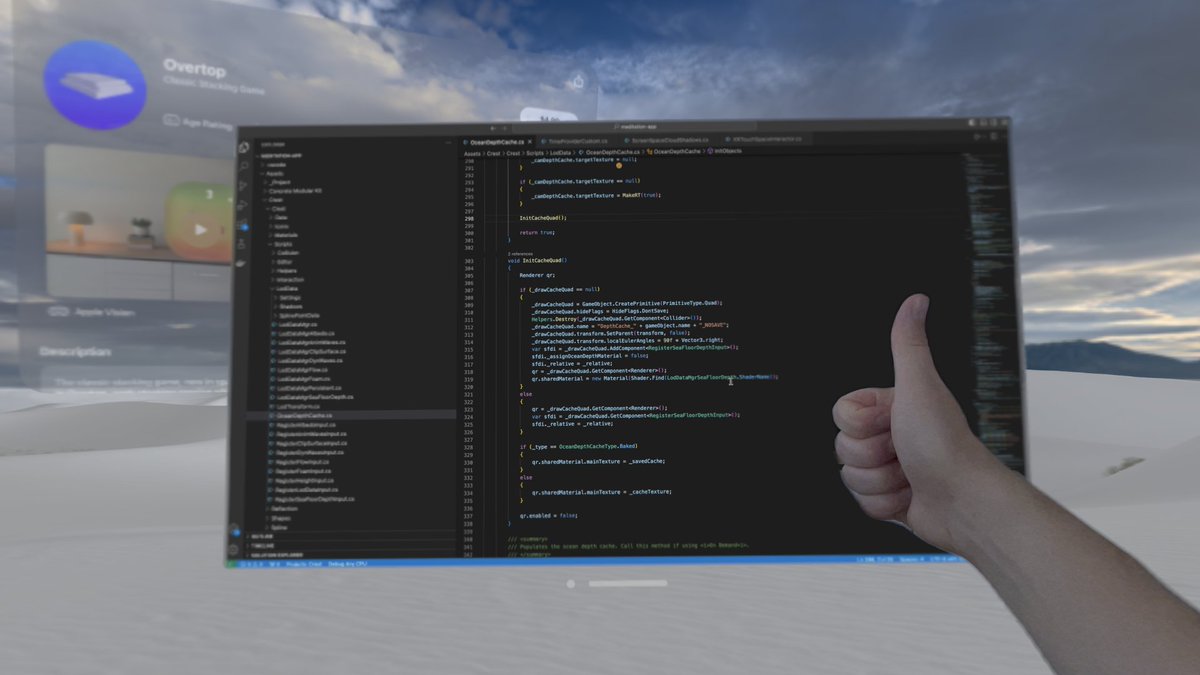Play the Overtop preview video in background window

pos(201,229)
